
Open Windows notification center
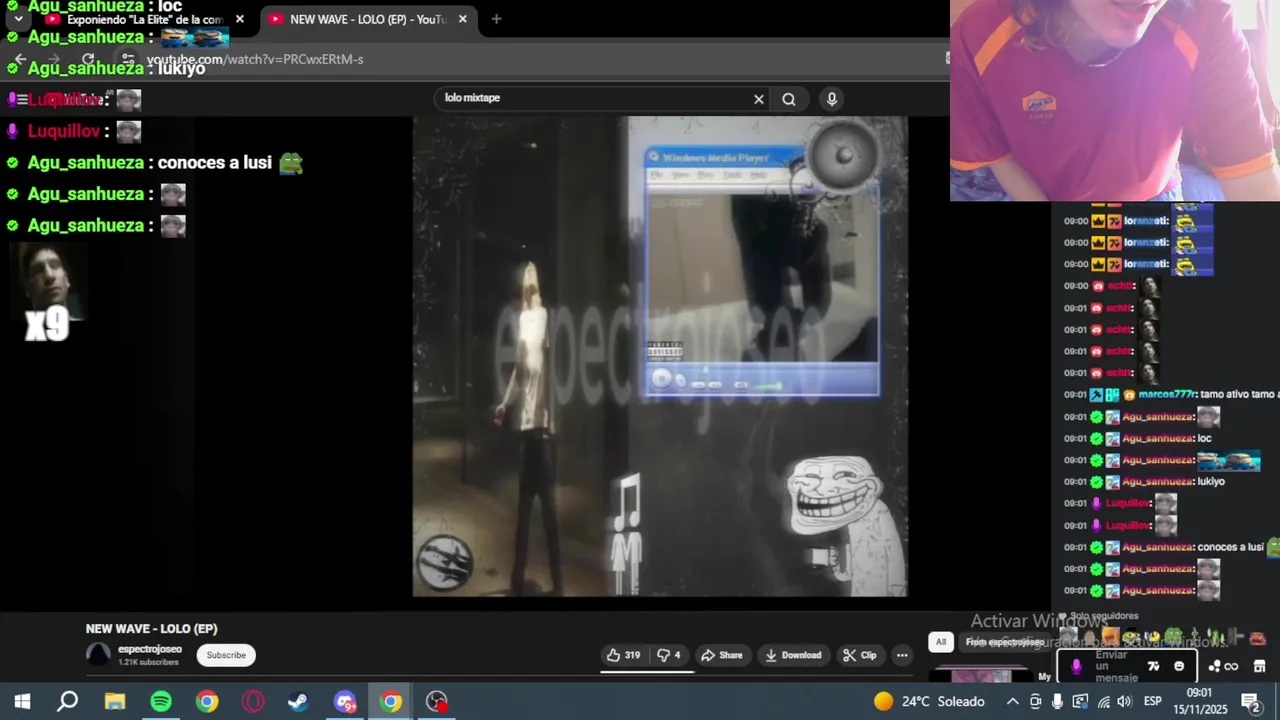click(x=1250, y=701)
